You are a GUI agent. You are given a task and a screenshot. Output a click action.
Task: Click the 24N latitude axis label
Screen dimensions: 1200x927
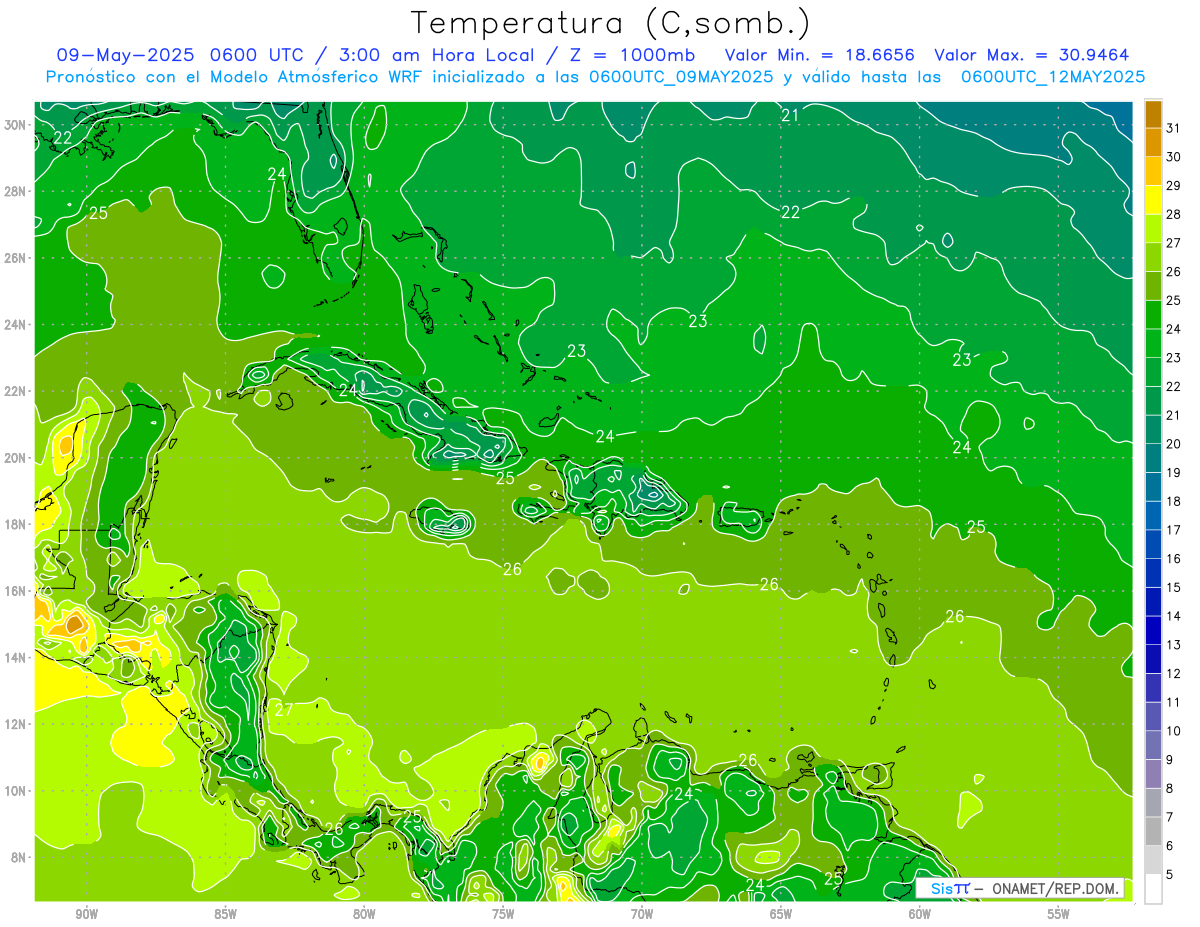15,325
